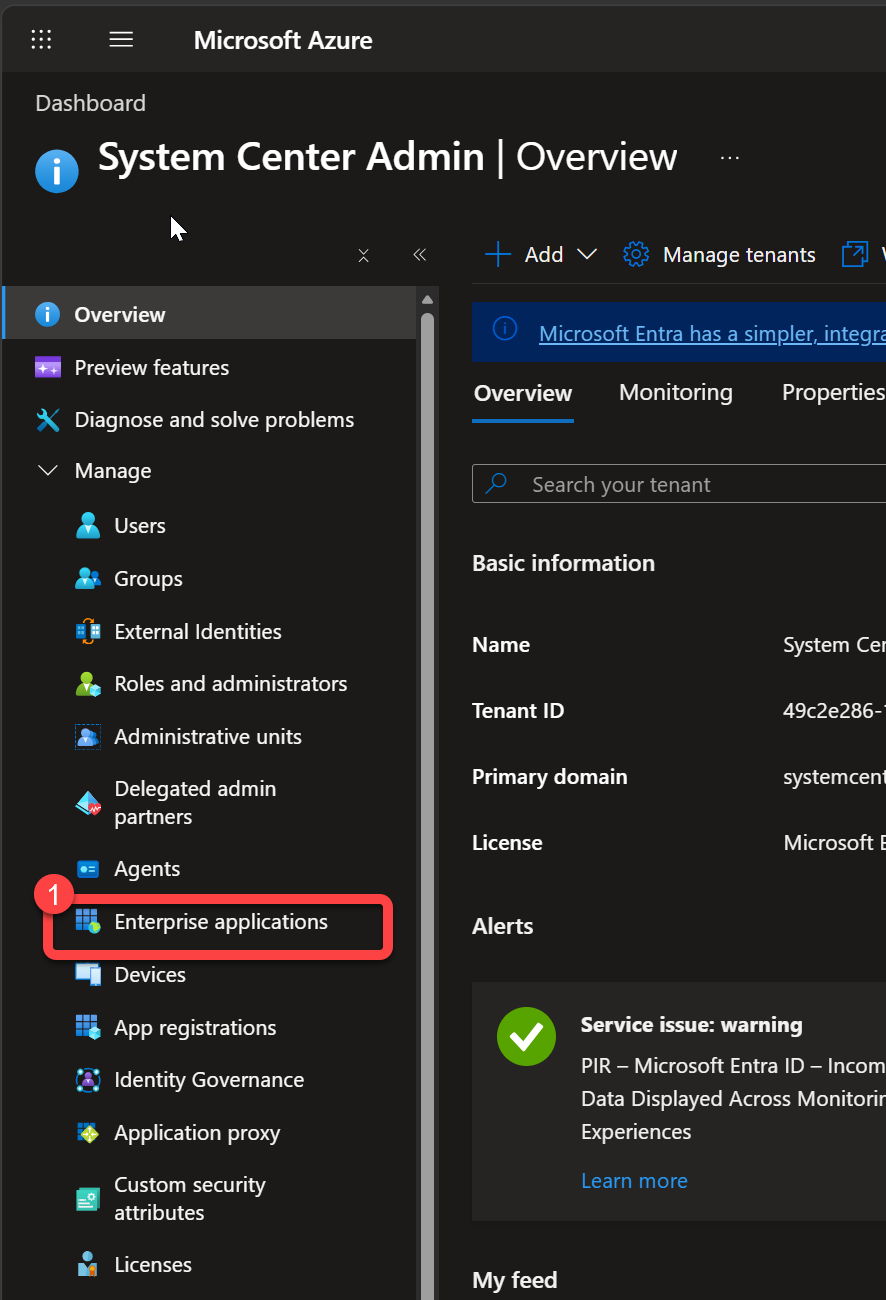Viewport: 886px width, 1300px height.
Task: Click the Agents icon
Action: [88, 869]
